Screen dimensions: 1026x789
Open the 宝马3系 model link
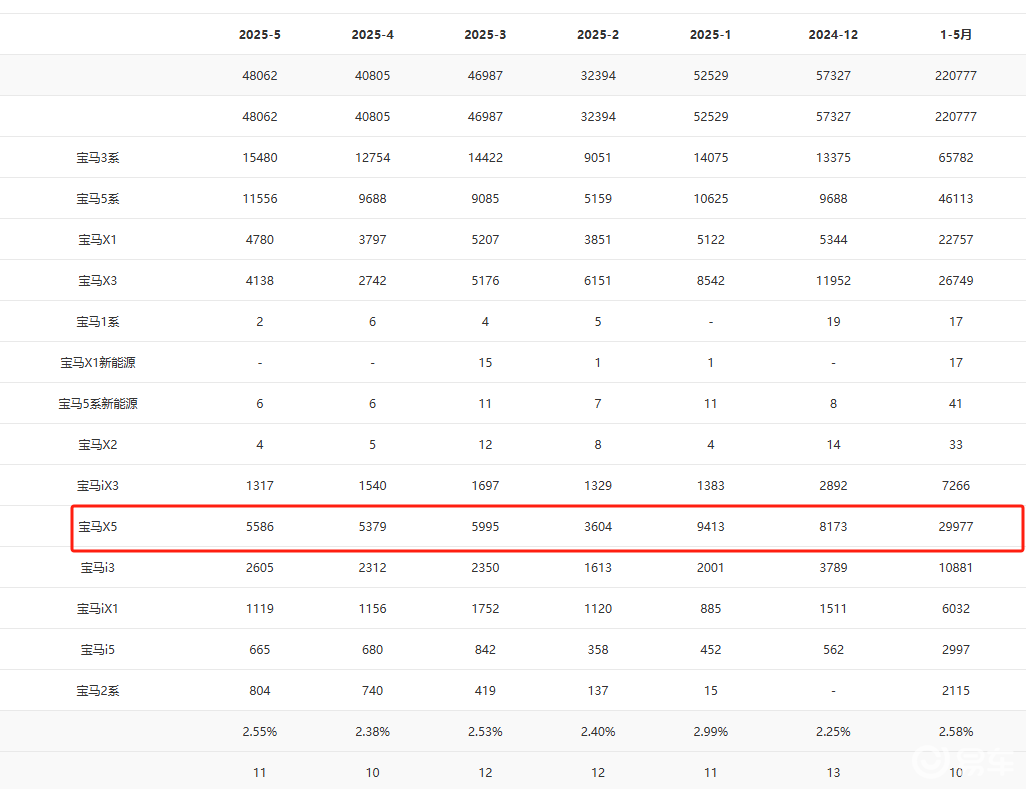98,158
